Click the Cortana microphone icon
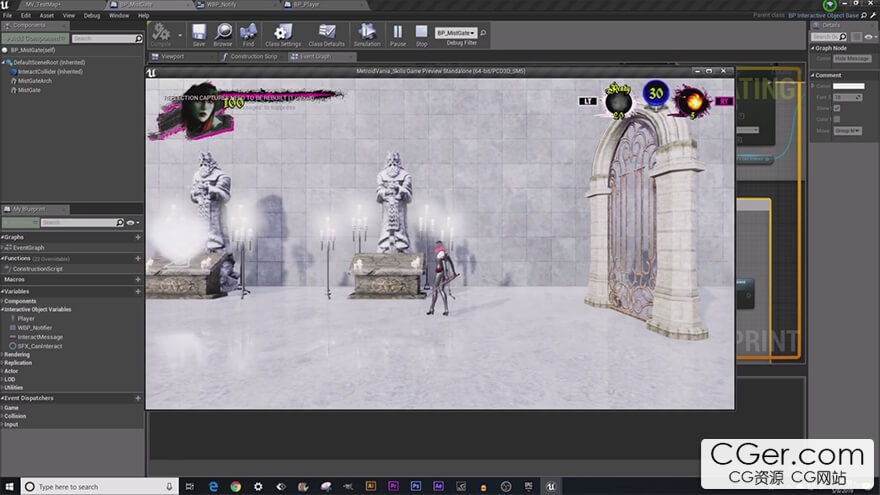Viewport: 880px width, 495px height. tap(169, 487)
